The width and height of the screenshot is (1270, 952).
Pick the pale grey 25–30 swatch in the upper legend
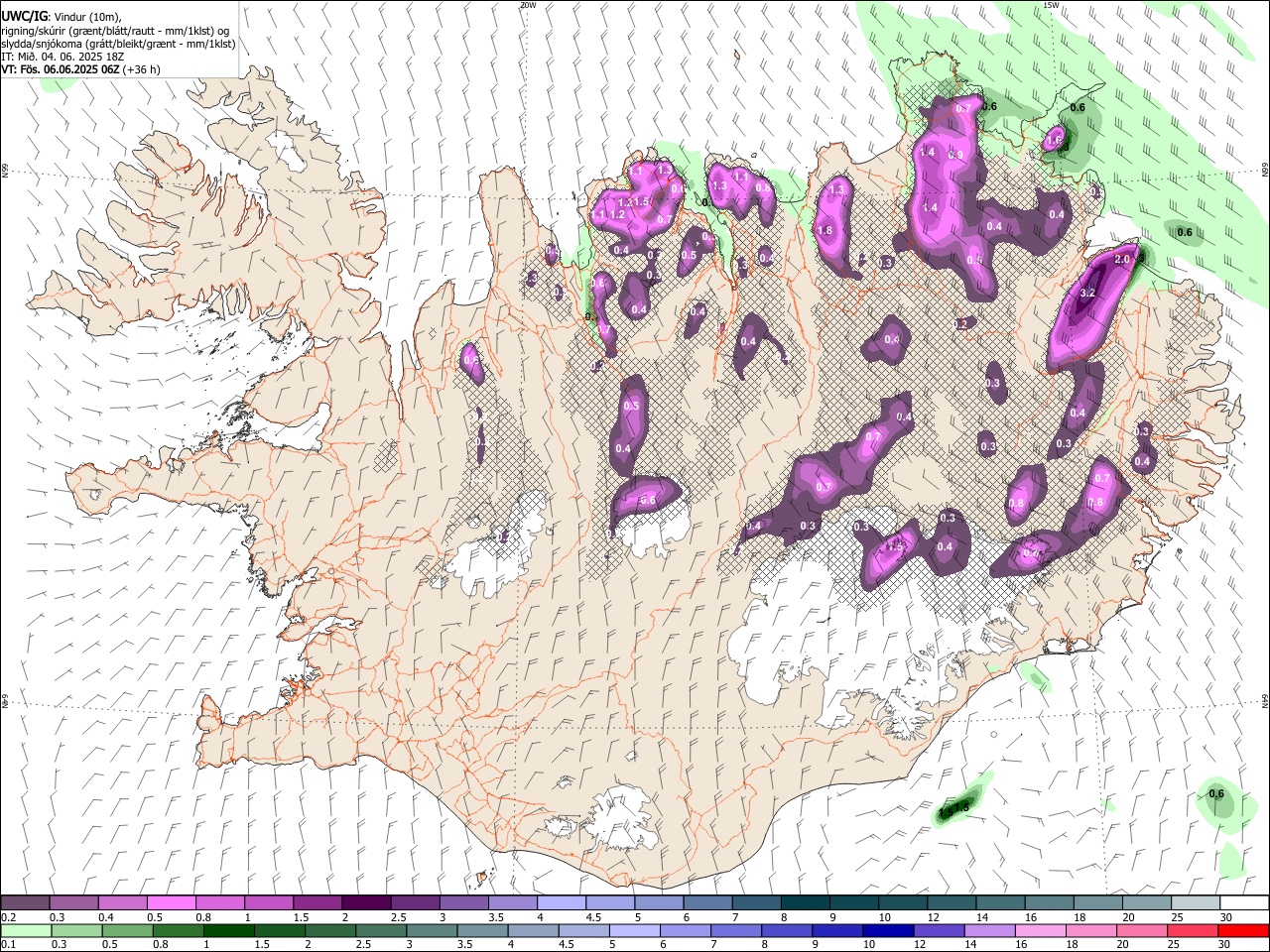coord(1195,903)
